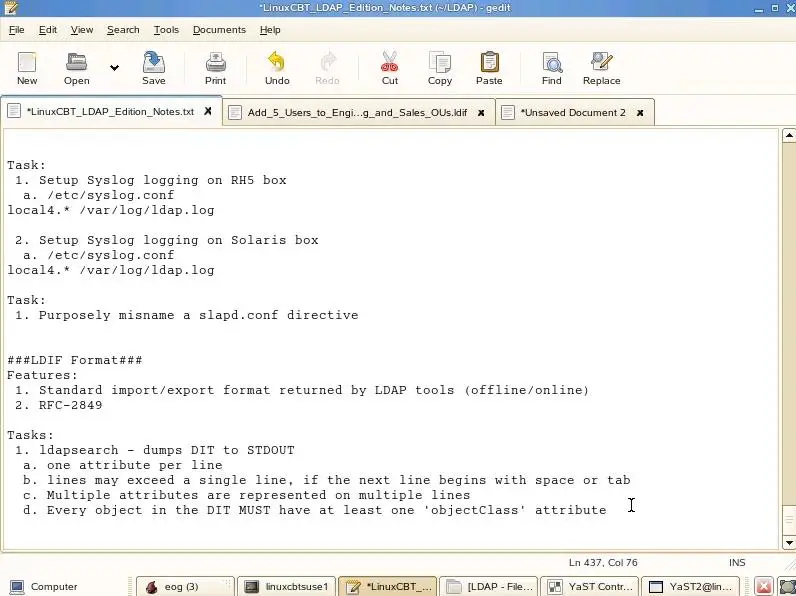The image size is (796, 596).
Task: Switch to the linuxcbtsuse1 taskbar window
Action: pos(287,586)
